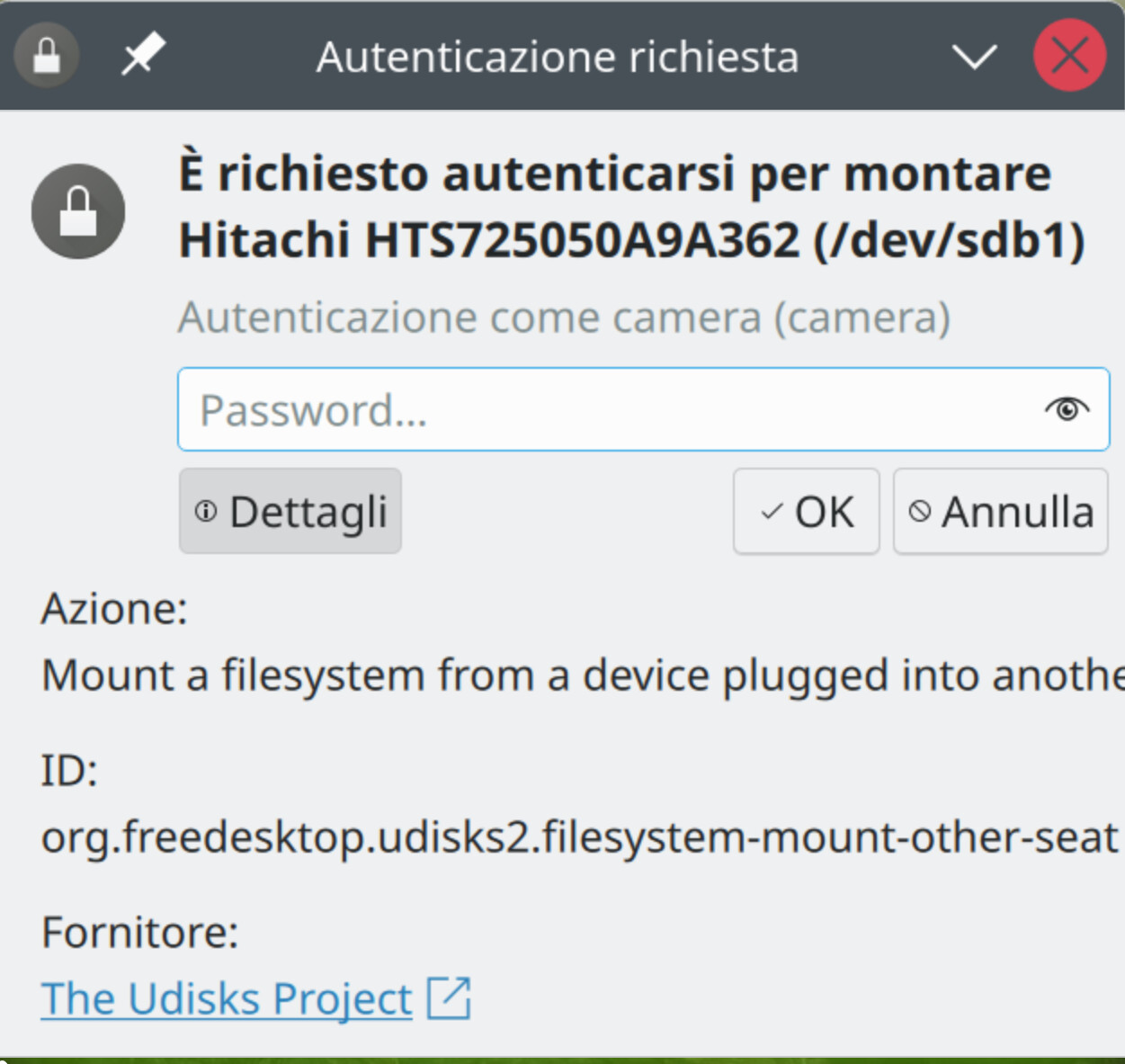Confirm authentication with the OK button

tap(806, 512)
